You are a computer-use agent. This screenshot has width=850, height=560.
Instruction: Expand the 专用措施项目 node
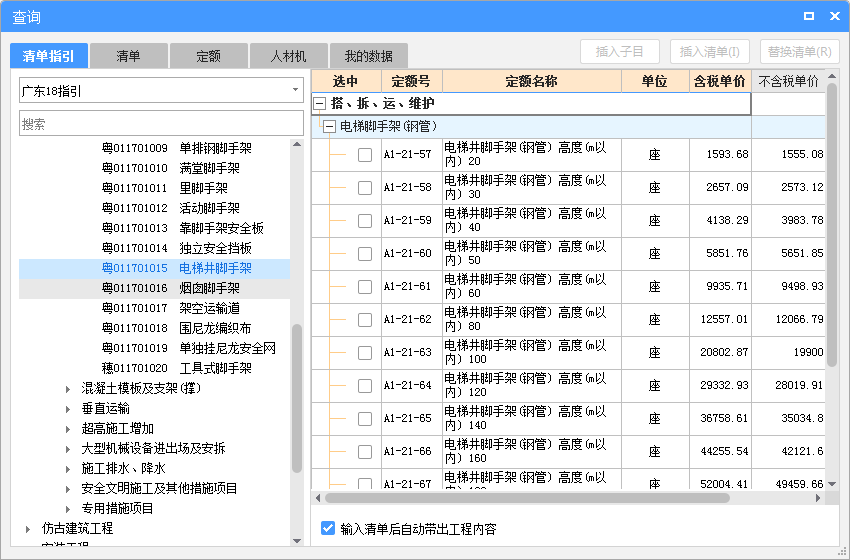(x=68, y=509)
